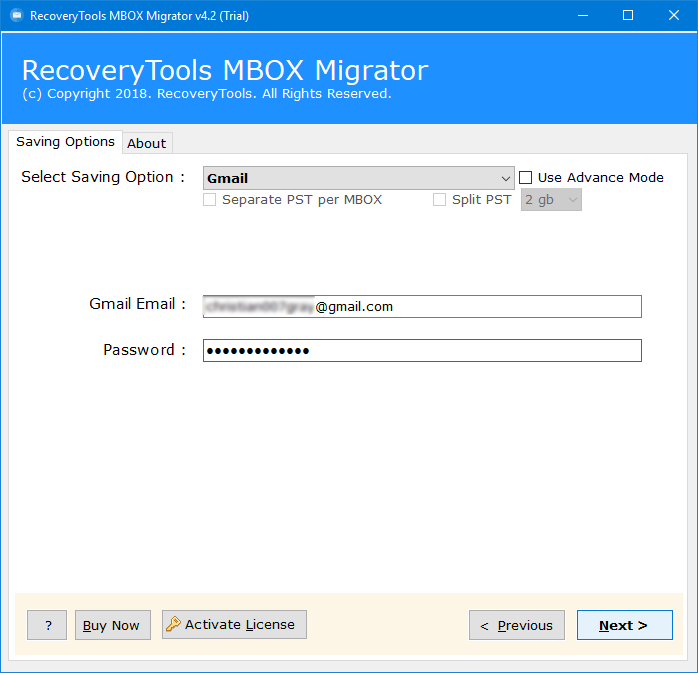
Task: Click the copyright 2018 RecoveryTools text
Action: coord(207,93)
